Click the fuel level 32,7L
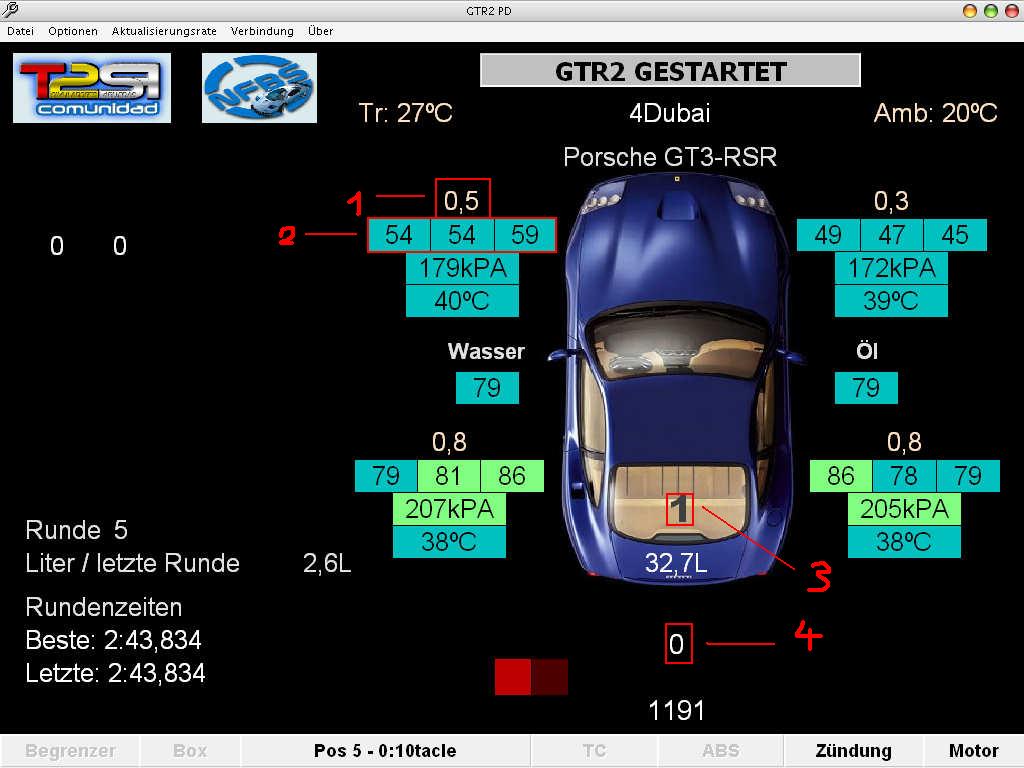The image size is (1024, 768). click(x=676, y=563)
